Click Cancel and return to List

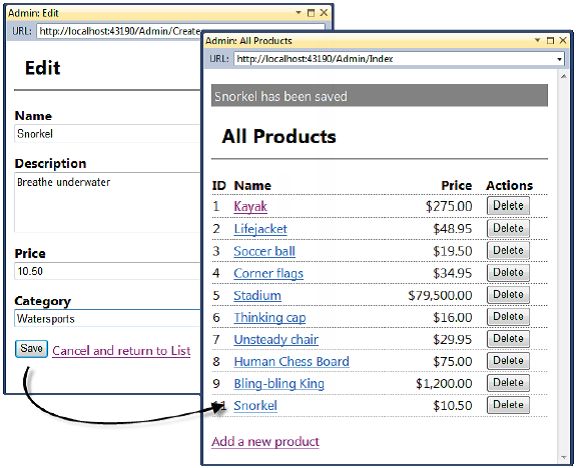click(121, 351)
